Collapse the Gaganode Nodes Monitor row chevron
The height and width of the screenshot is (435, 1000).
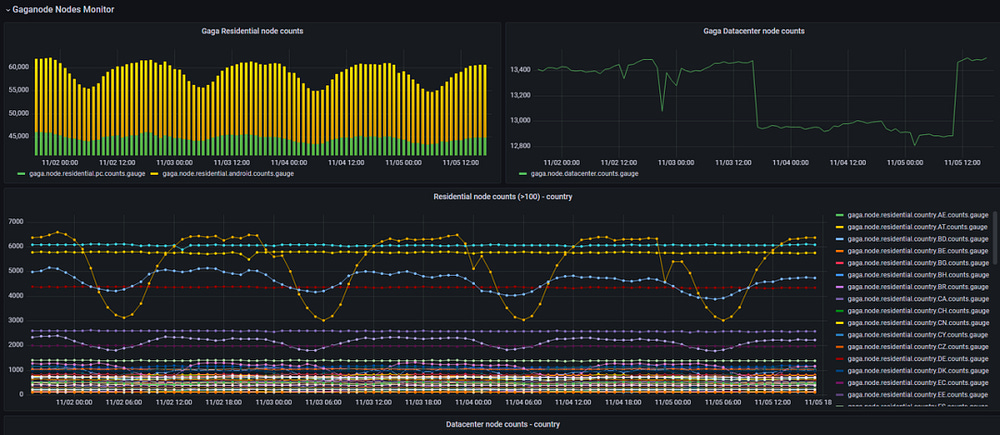click(8, 10)
